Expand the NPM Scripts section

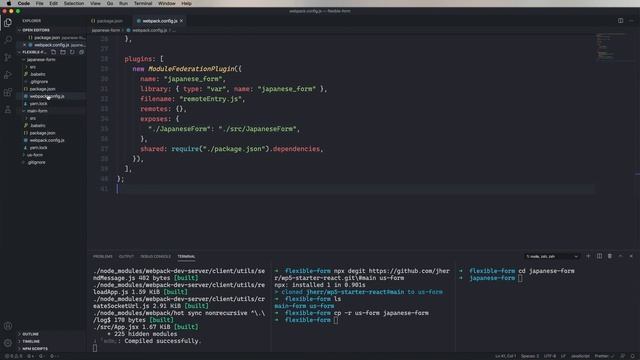[51, 349]
